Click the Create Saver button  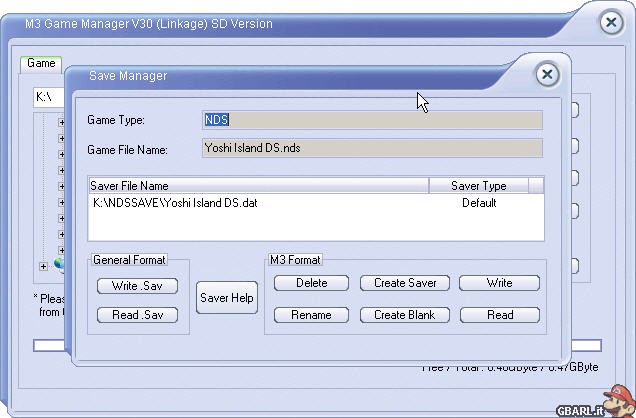pos(405,283)
